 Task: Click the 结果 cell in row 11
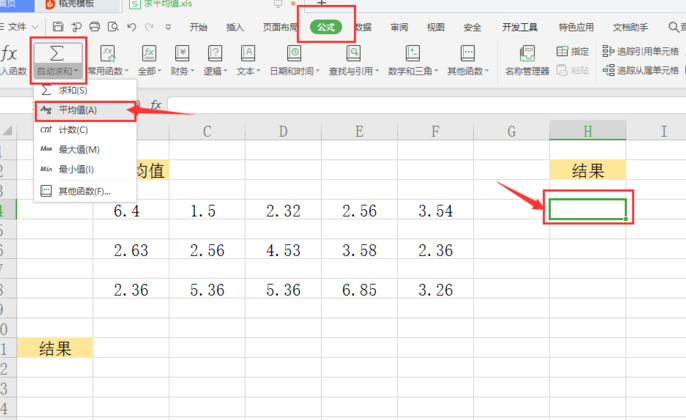coord(55,348)
